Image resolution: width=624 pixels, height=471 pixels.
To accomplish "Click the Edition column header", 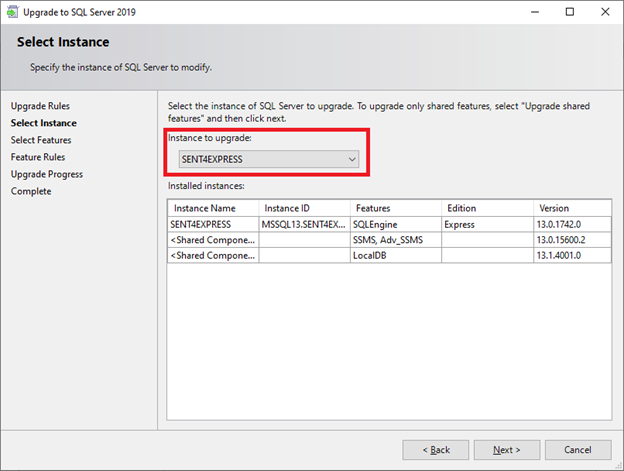I will (x=487, y=208).
